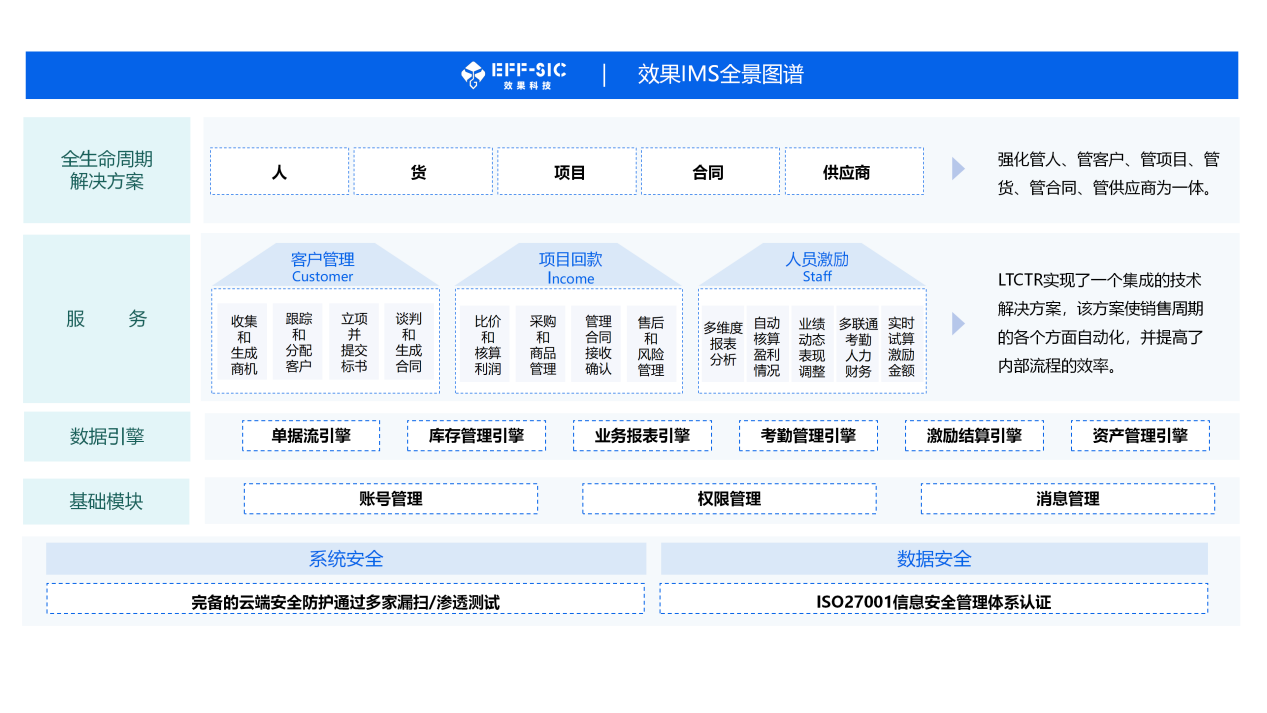Click the EFF-SIC logo icon in header

[x=473, y=75]
